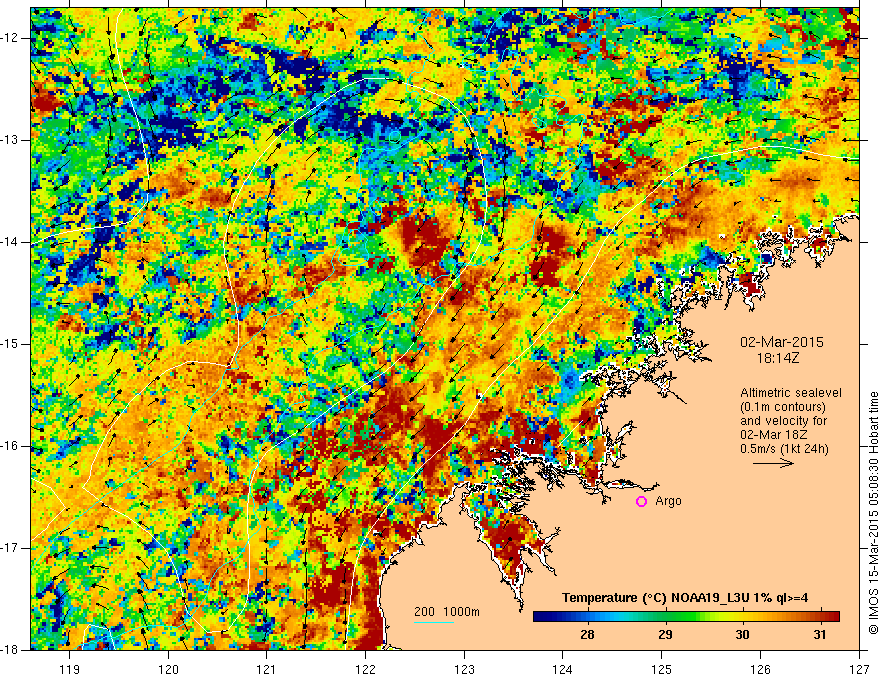Click the magenta Argo float marker circle
Image resolution: width=880 pixels, height=680 pixels.
(641, 502)
